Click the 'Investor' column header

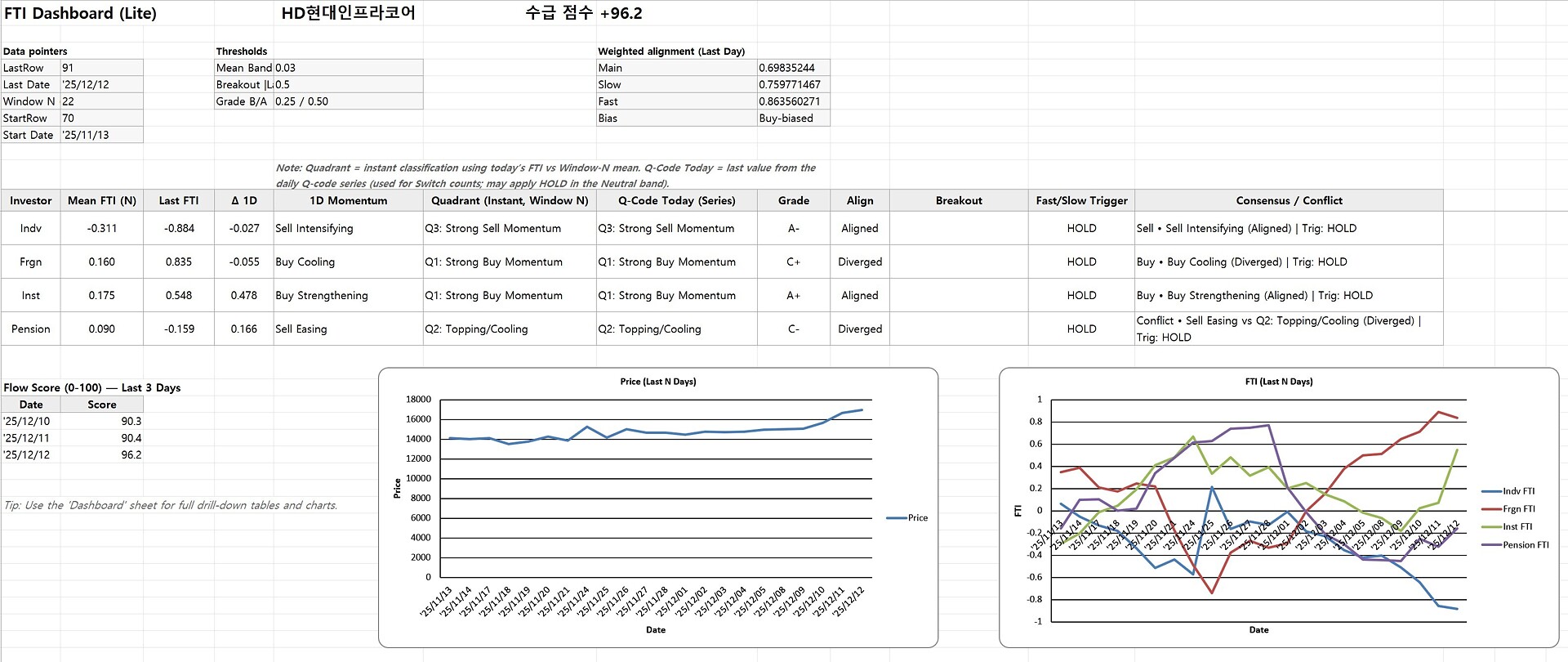[30, 201]
